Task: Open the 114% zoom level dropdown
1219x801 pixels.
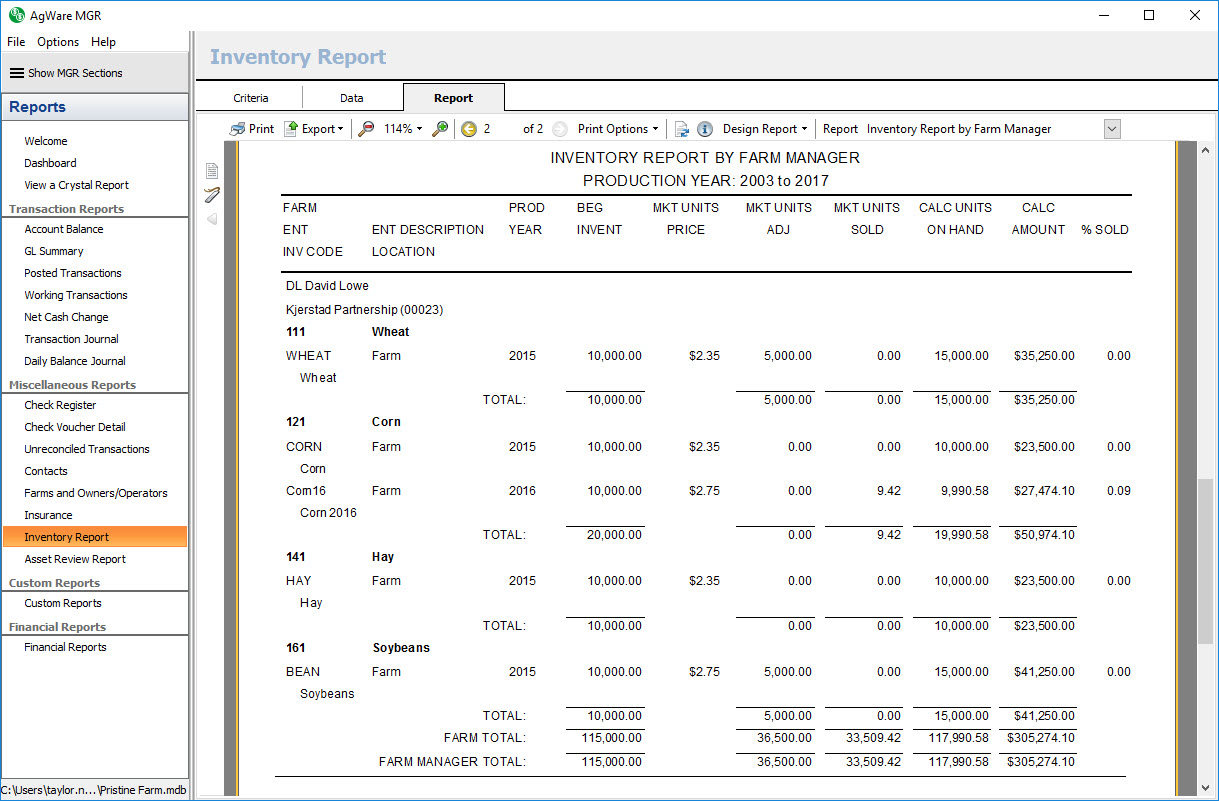Action: pyautogui.click(x=403, y=129)
